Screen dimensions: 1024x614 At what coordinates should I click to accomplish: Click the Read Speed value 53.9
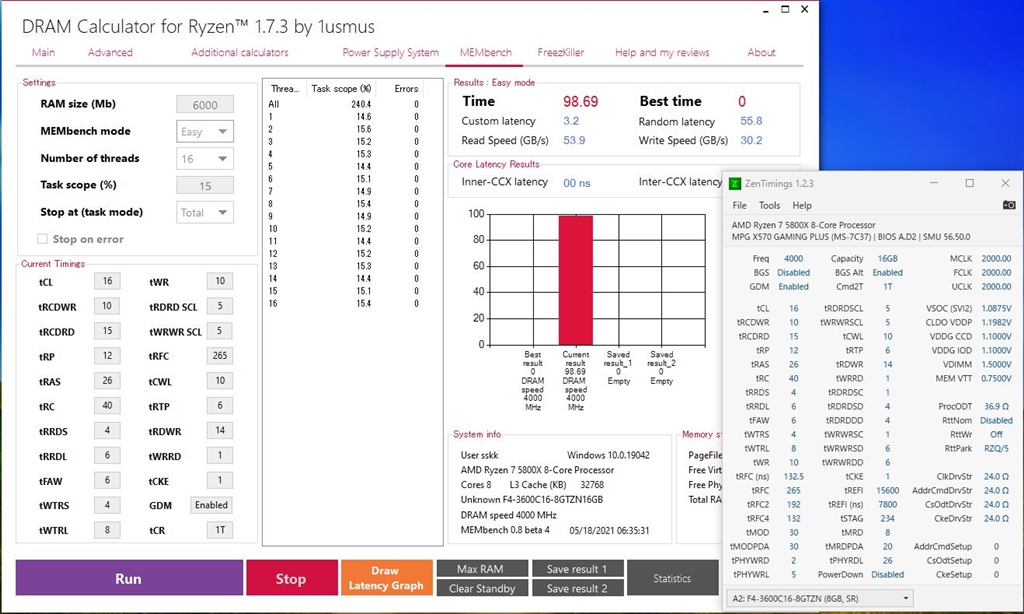tap(574, 140)
